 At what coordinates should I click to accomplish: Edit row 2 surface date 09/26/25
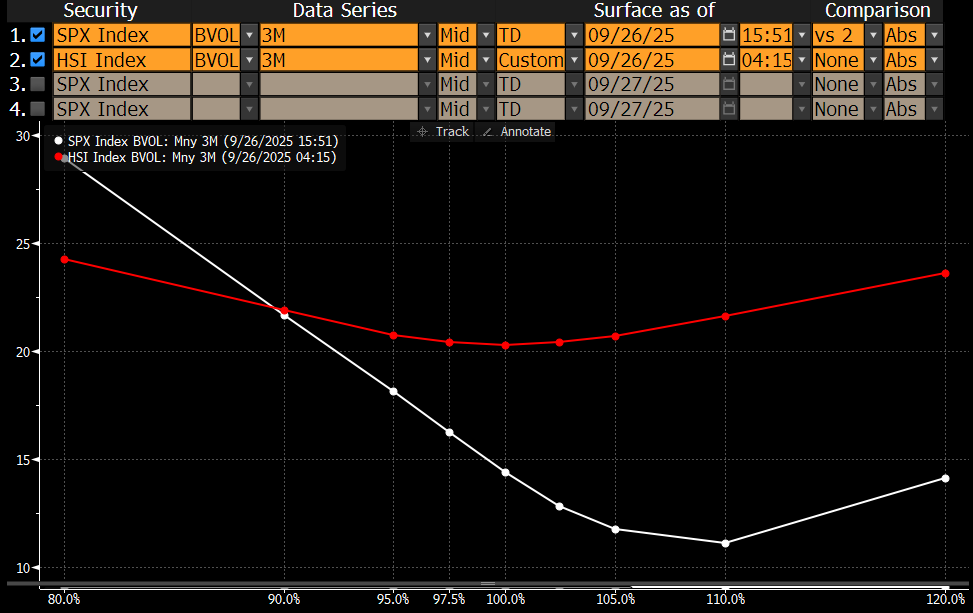point(652,60)
